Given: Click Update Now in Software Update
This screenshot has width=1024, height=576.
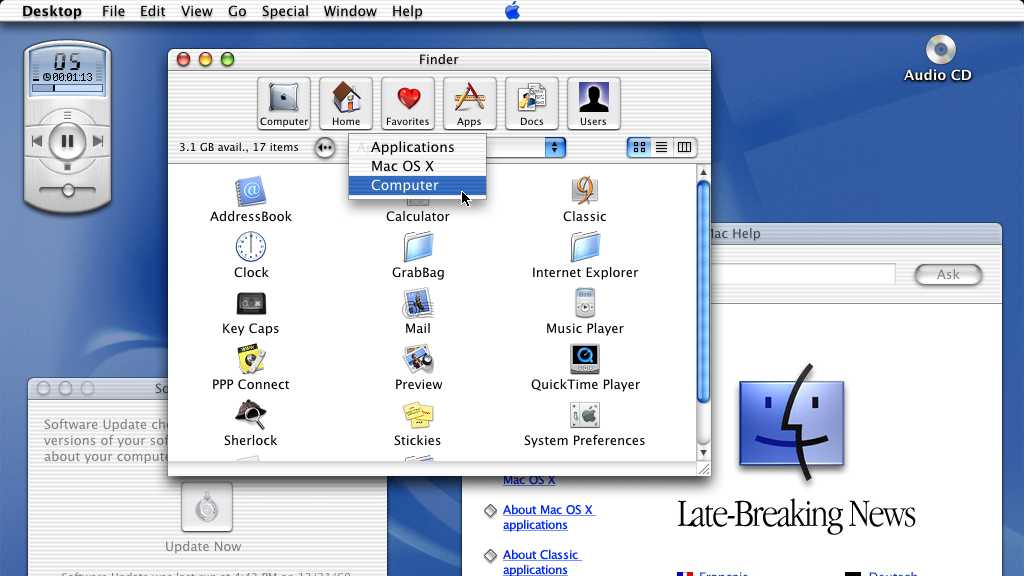Looking at the screenshot, I should pos(206,507).
